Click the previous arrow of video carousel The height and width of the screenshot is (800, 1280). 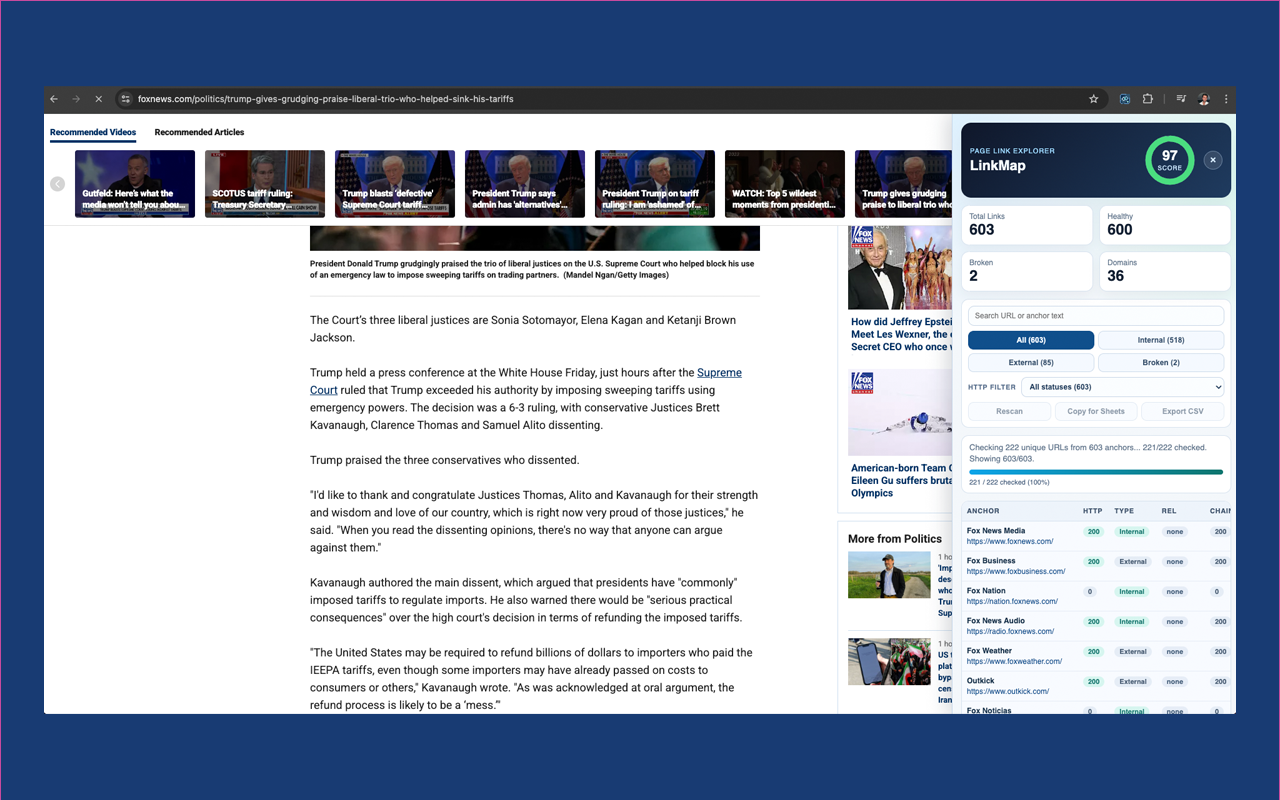point(58,184)
